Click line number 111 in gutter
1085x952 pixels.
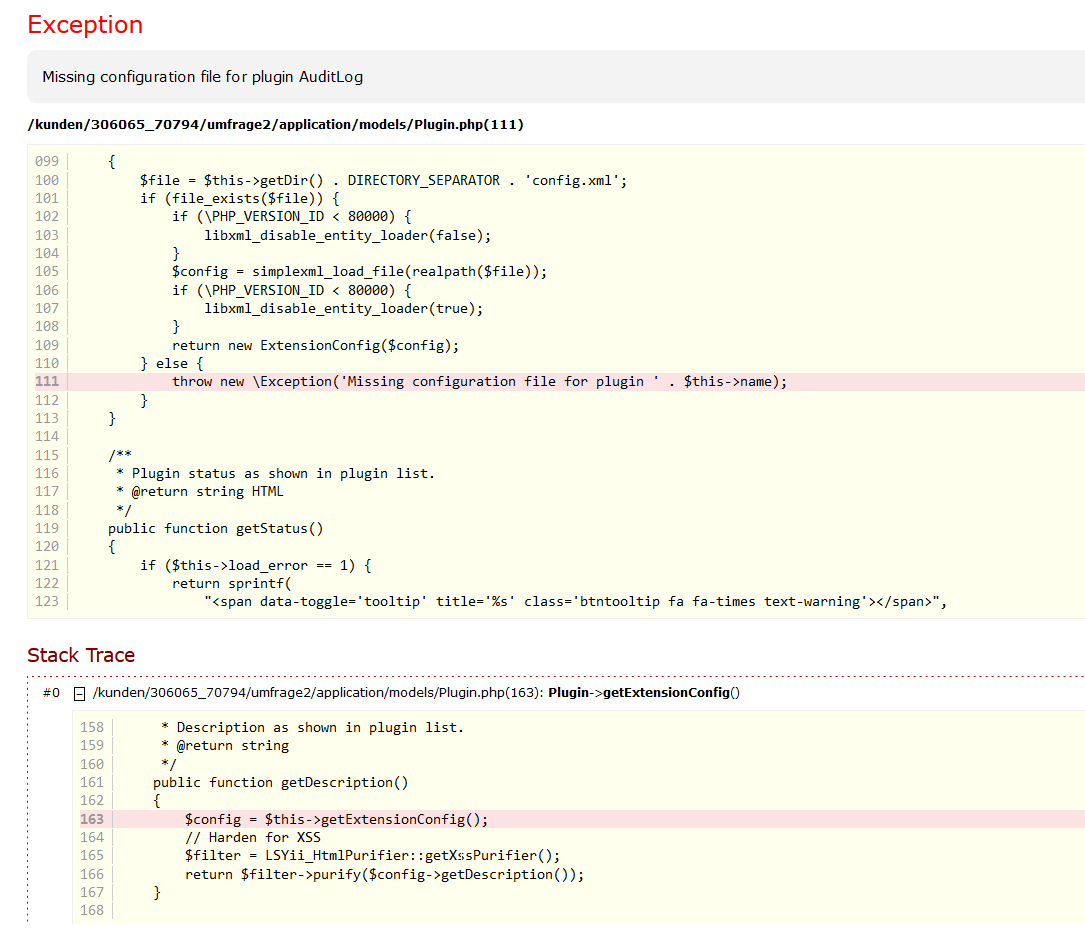(x=46, y=382)
